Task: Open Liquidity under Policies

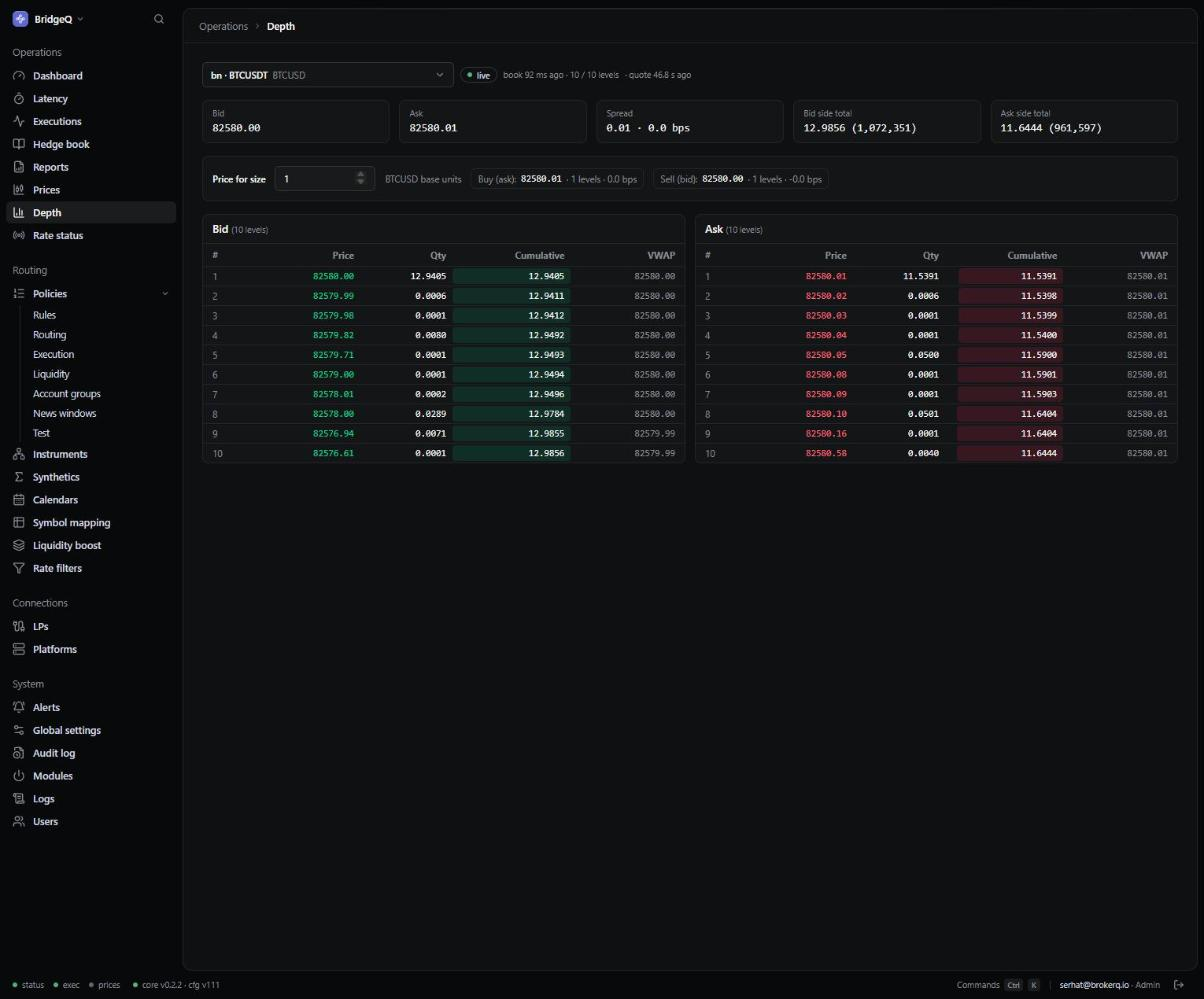Action: (51, 374)
